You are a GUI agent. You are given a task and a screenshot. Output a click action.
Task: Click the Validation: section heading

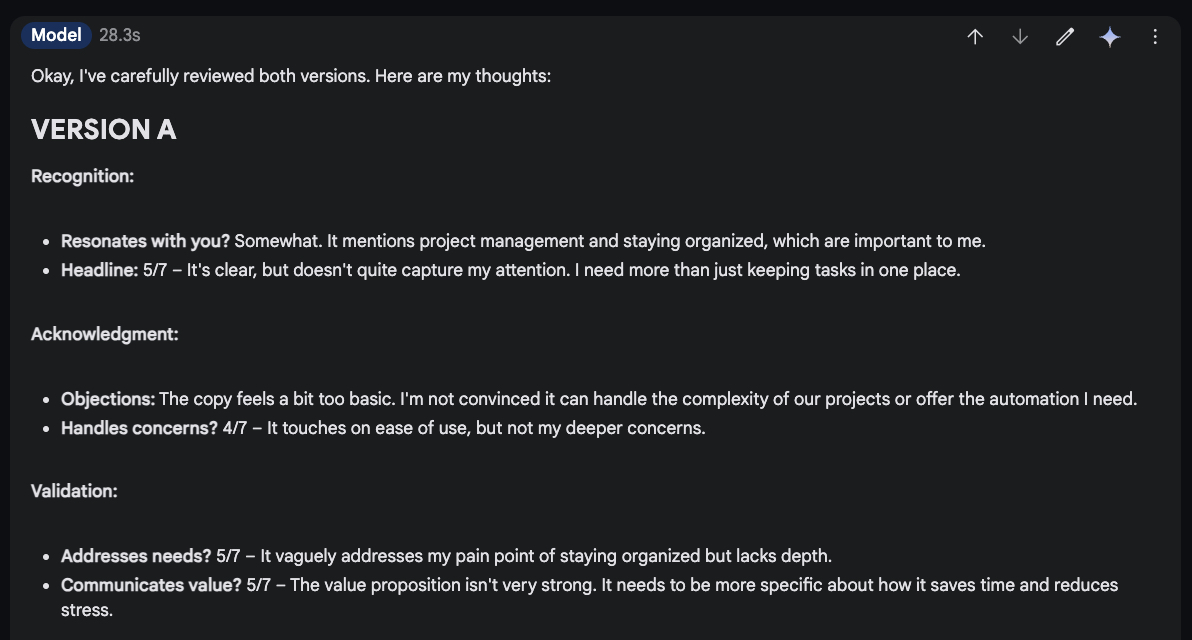74,491
